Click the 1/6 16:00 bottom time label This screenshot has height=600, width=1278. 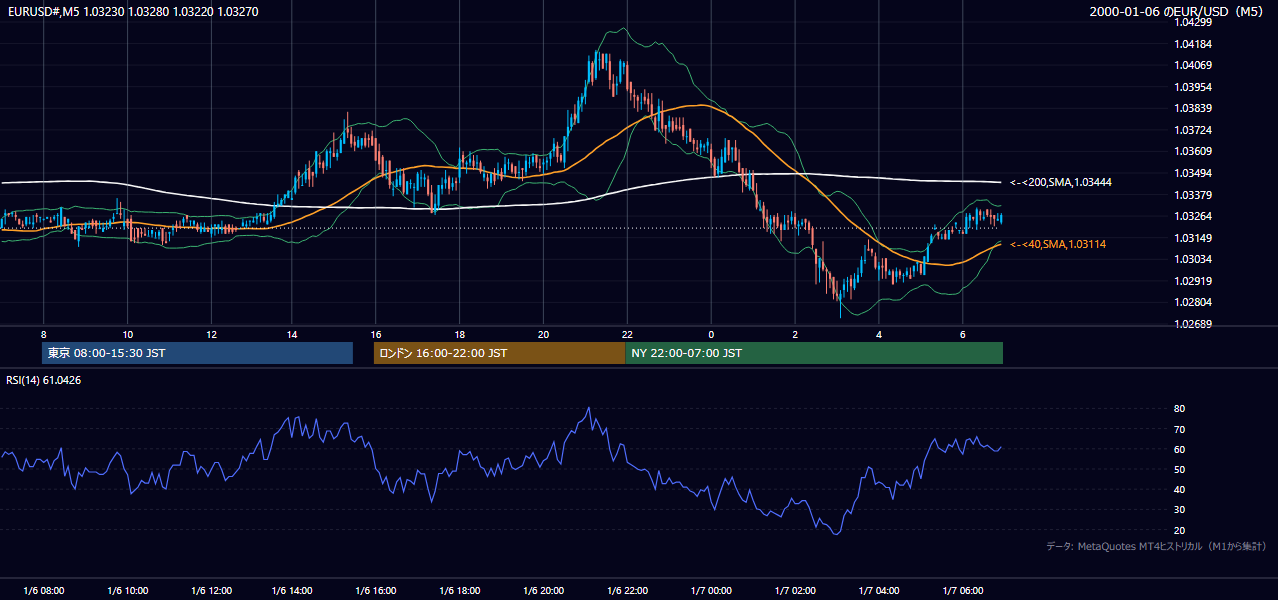(x=376, y=591)
